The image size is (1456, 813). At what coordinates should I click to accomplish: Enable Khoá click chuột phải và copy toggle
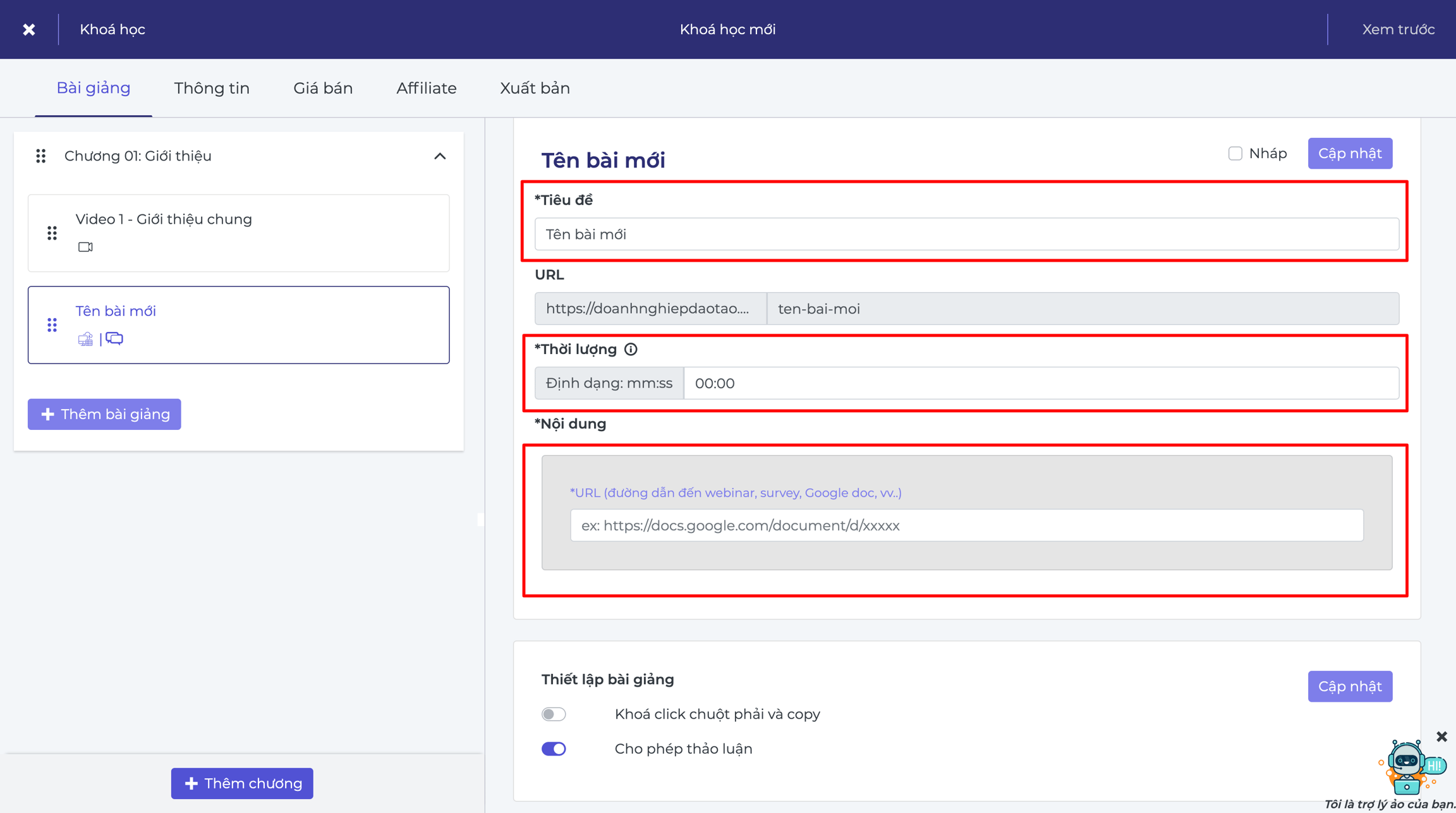(x=554, y=714)
